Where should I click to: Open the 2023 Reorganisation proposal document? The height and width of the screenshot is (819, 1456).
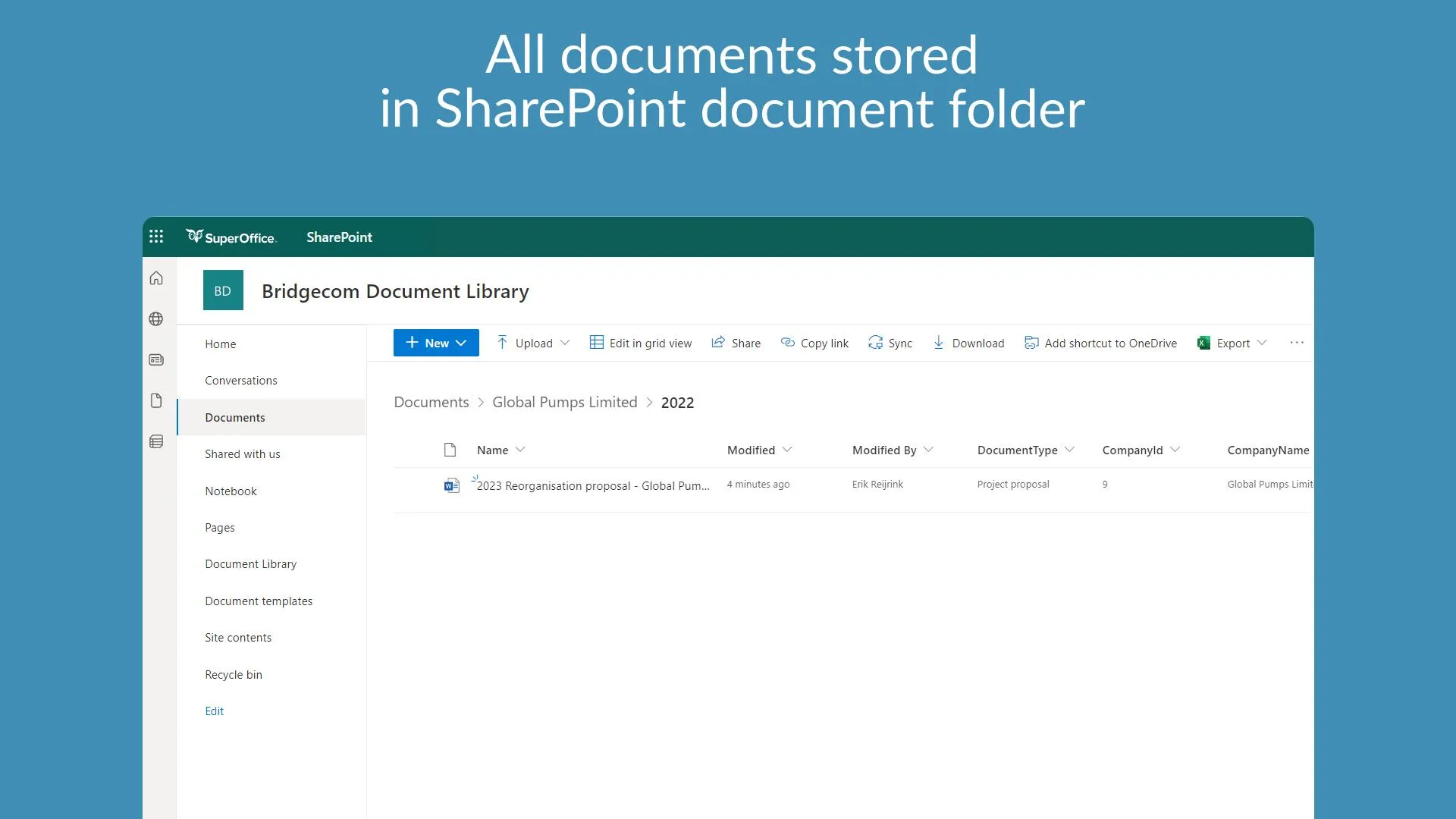click(x=592, y=486)
